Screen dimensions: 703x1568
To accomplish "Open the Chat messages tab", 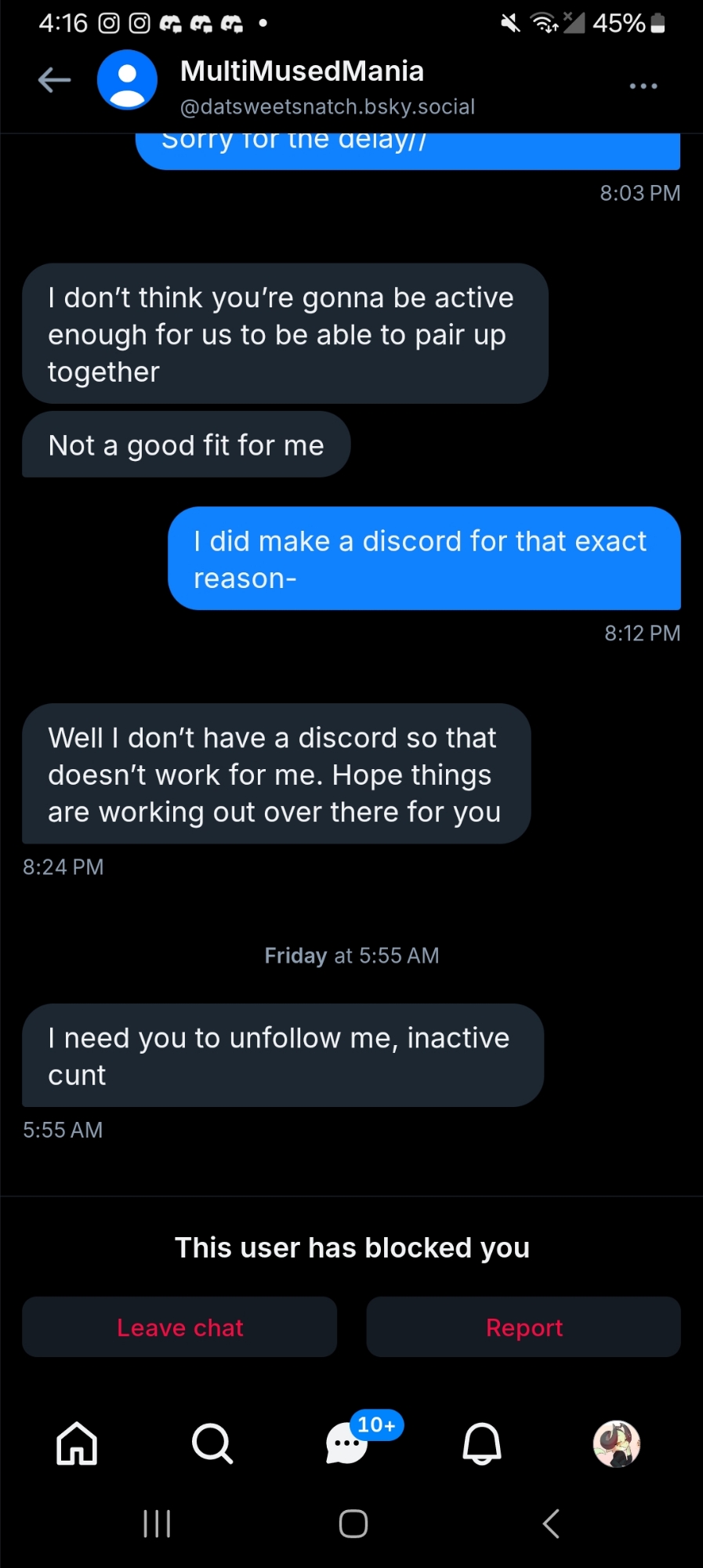I will 346,1444.
